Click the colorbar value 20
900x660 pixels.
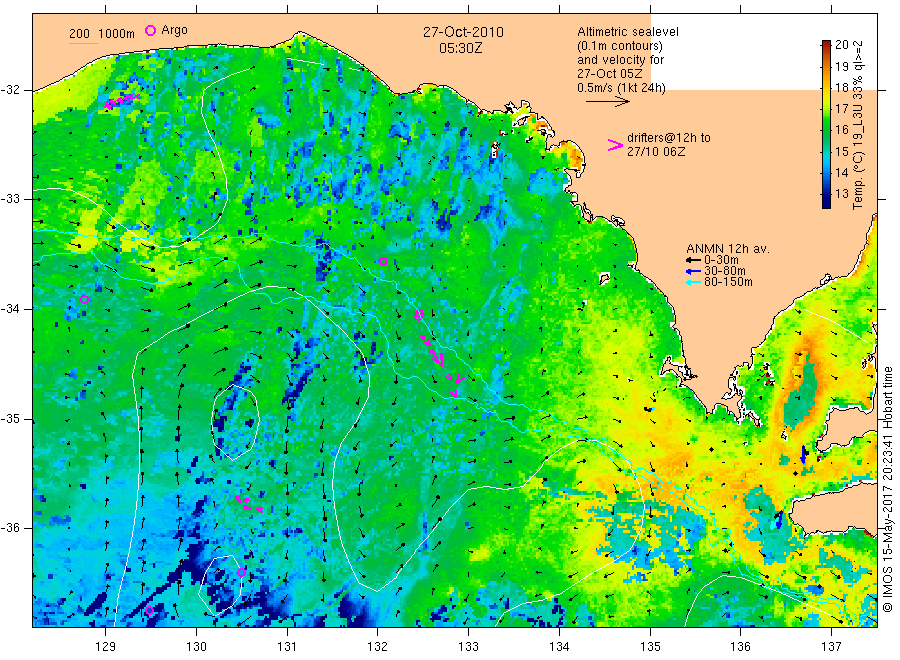click(x=841, y=45)
